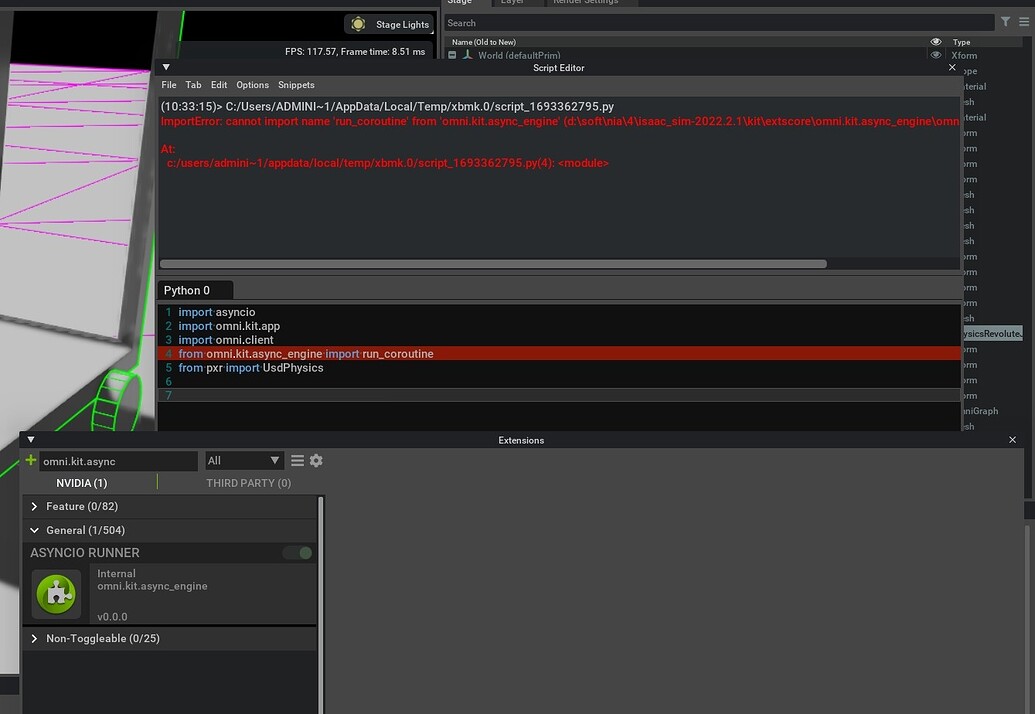Open the Extensions settings gear icon
The height and width of the screenshot is (714, 1035).
(x=316, y=460)
